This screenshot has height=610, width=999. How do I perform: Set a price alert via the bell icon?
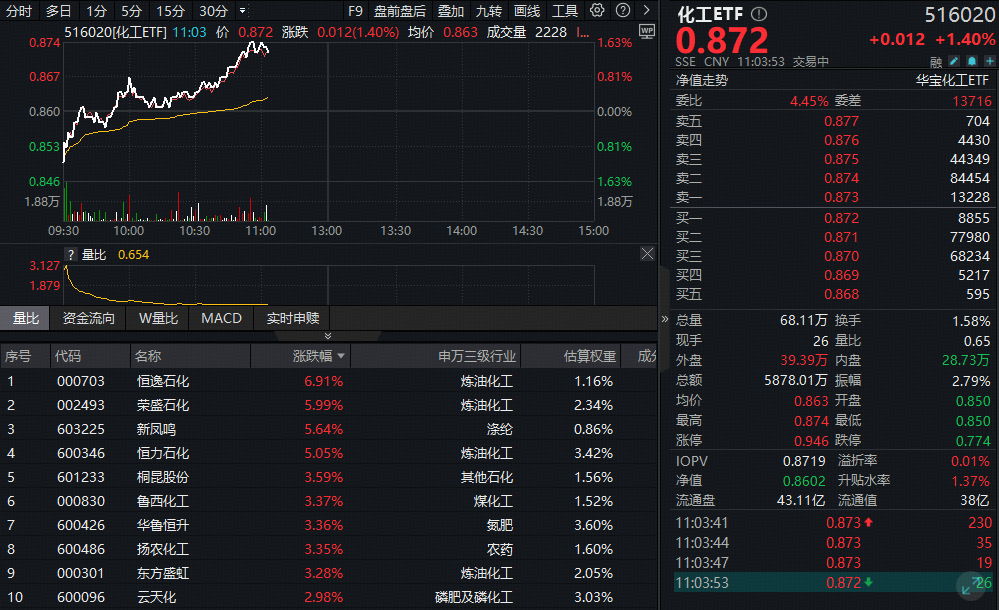(971, 61)
